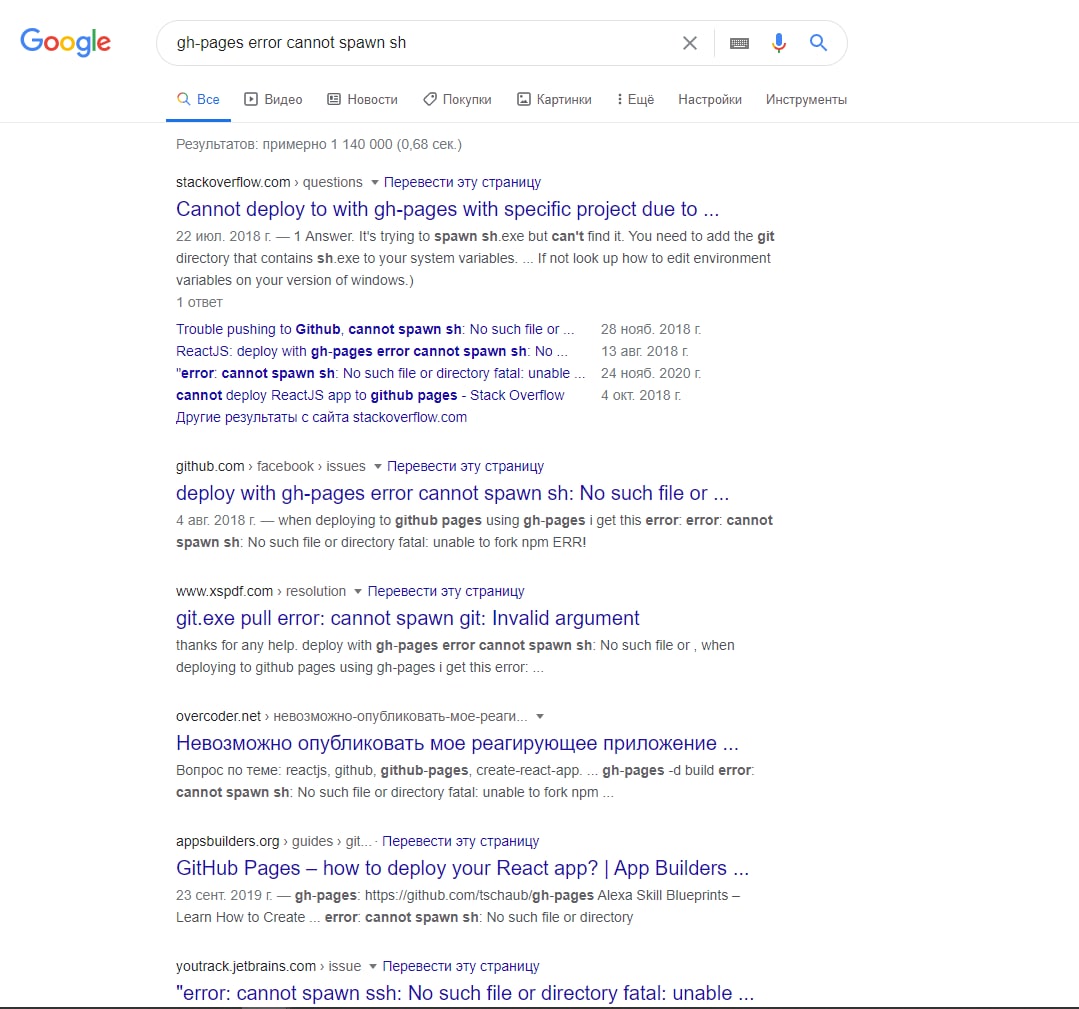Open Настройки search settings

(x=709, y=99)
